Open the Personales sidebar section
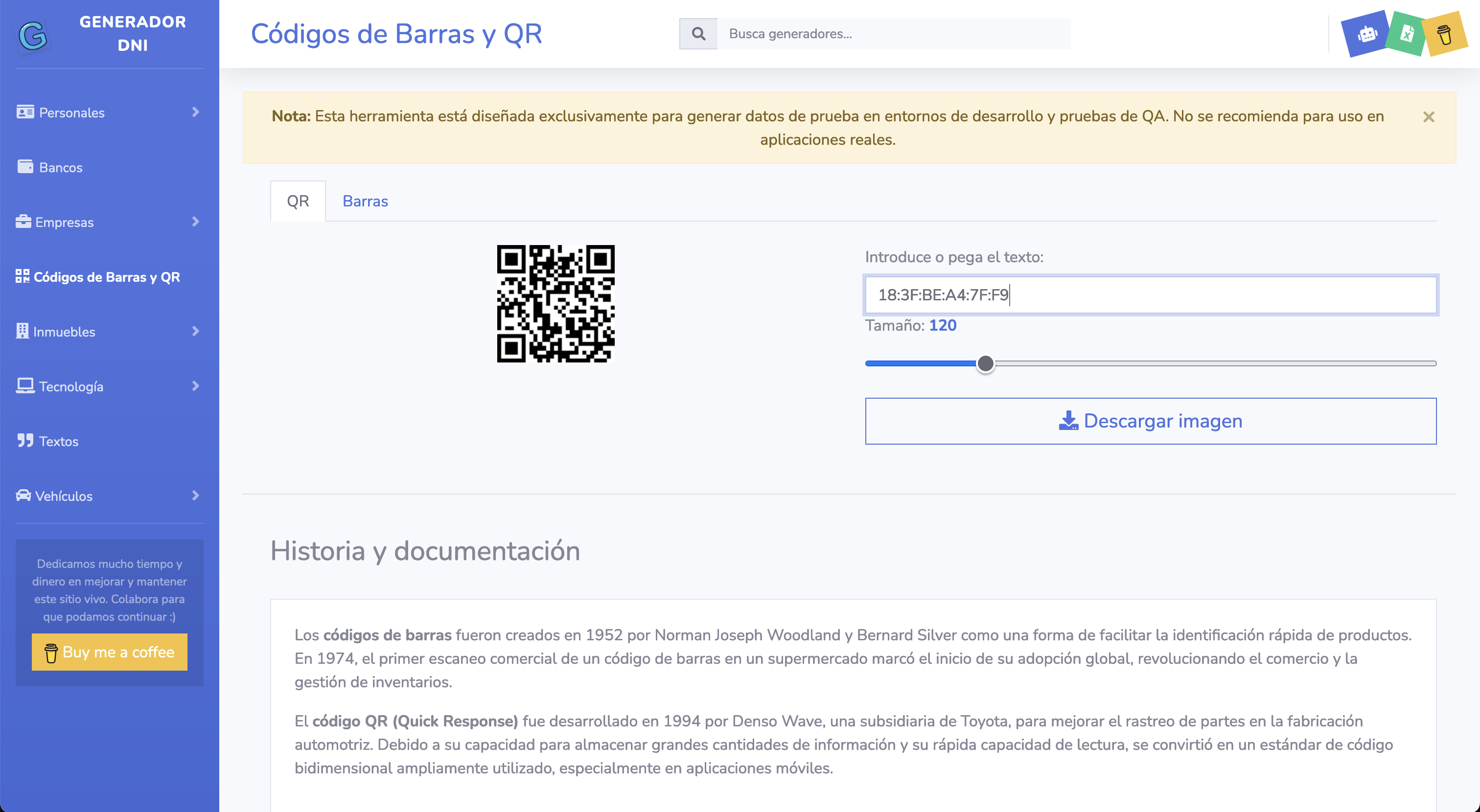Screen dimensions: 1480x812 click(x=109, y=112)
